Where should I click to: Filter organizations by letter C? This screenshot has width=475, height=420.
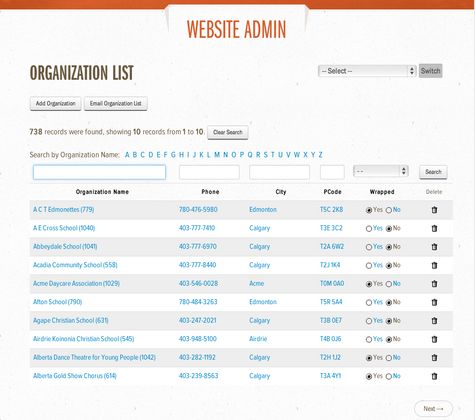(x=142, y=155)
